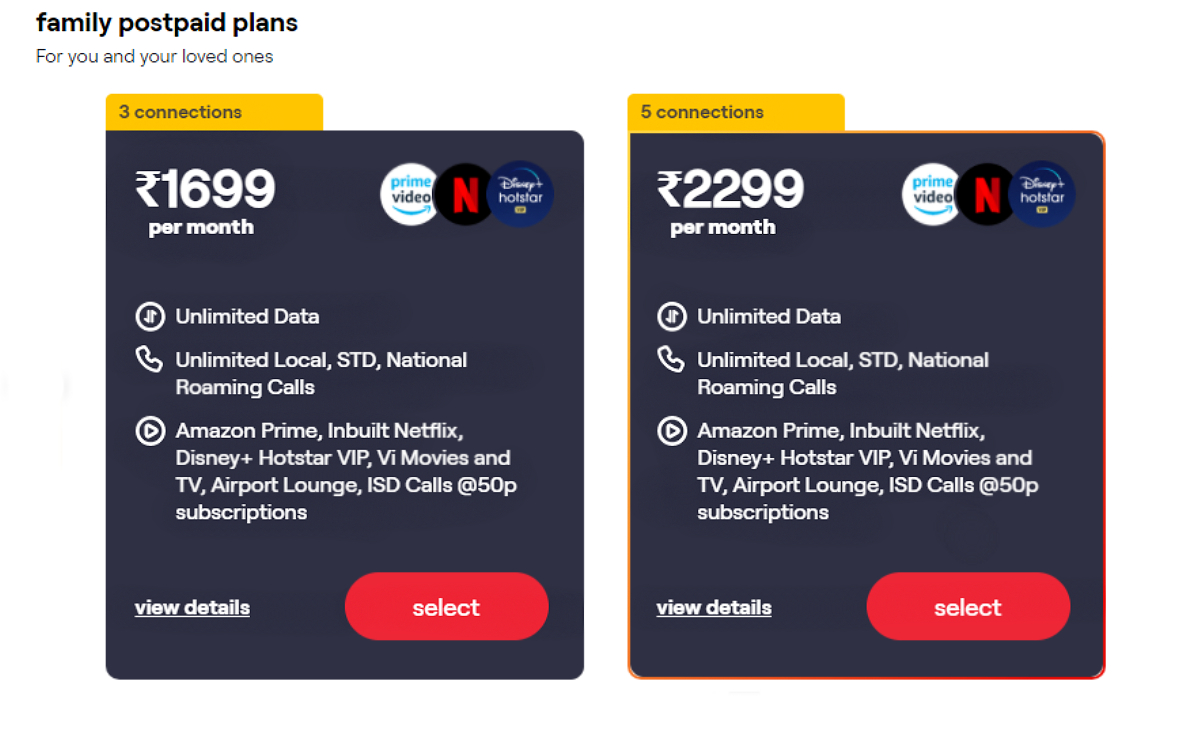Screen dimensions: 1200x738
Task: Click the Prime Video icon on ₹2299 plan
Action: [931, 192]
